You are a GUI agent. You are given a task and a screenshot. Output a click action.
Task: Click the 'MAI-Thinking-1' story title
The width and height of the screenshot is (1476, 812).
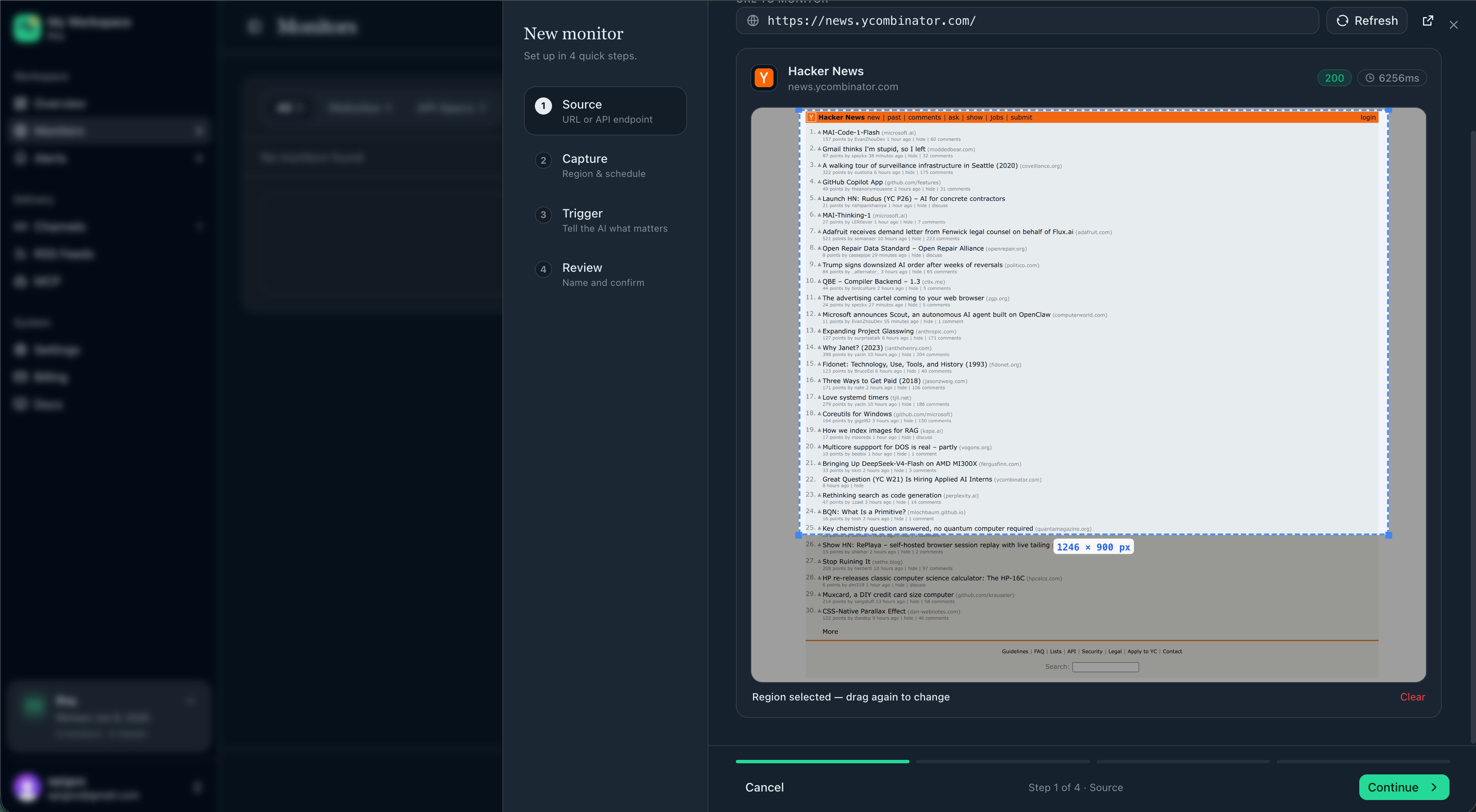[x=846, y=215]
